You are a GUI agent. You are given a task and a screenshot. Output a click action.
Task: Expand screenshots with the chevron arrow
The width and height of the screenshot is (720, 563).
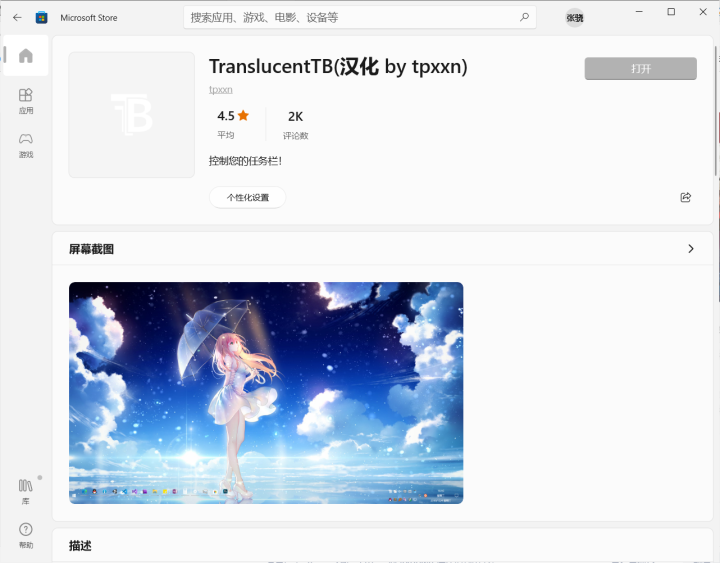(x=691, y=249)
